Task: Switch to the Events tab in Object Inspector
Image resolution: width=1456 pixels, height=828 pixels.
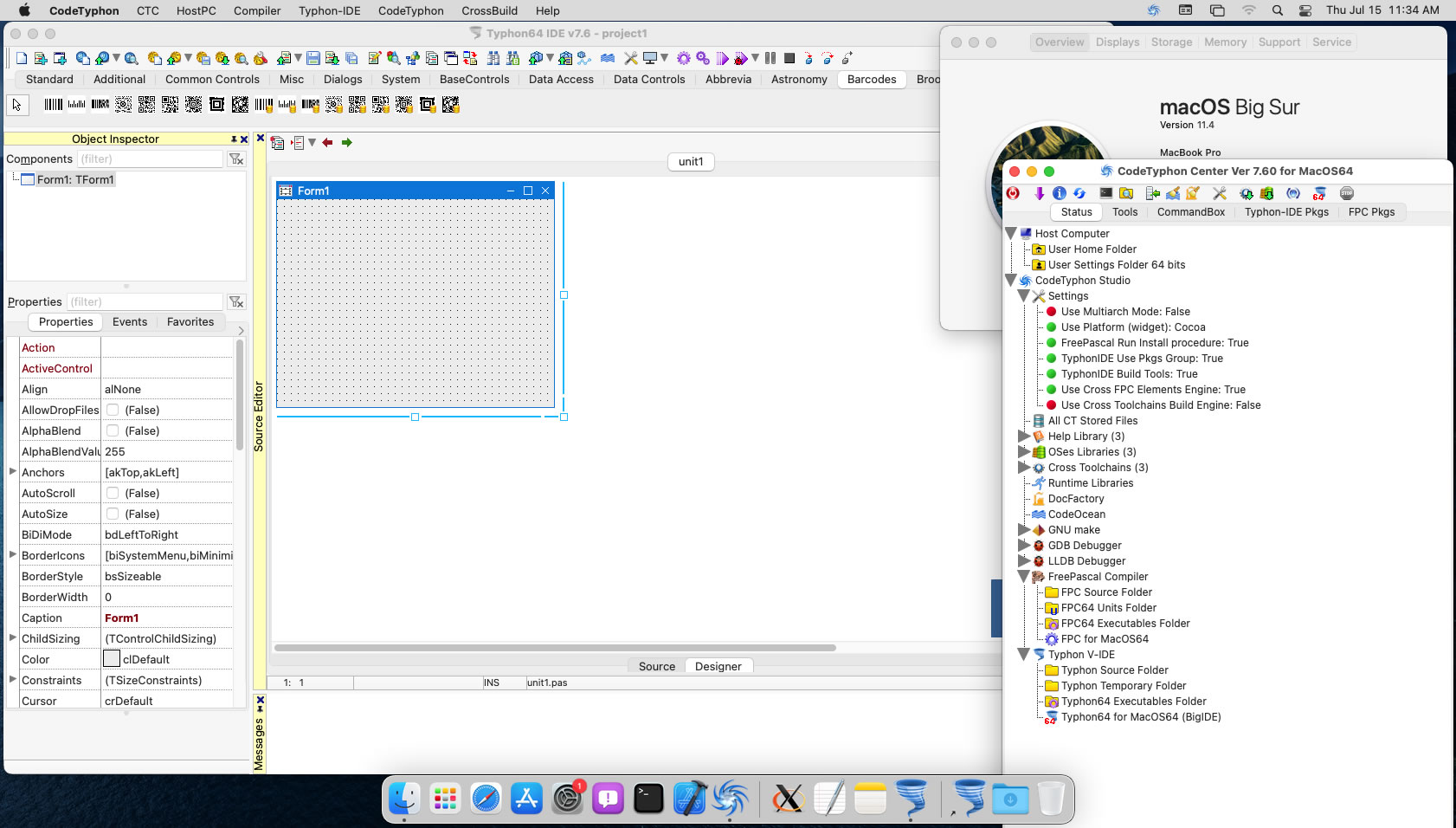Action: coord(130,321)
